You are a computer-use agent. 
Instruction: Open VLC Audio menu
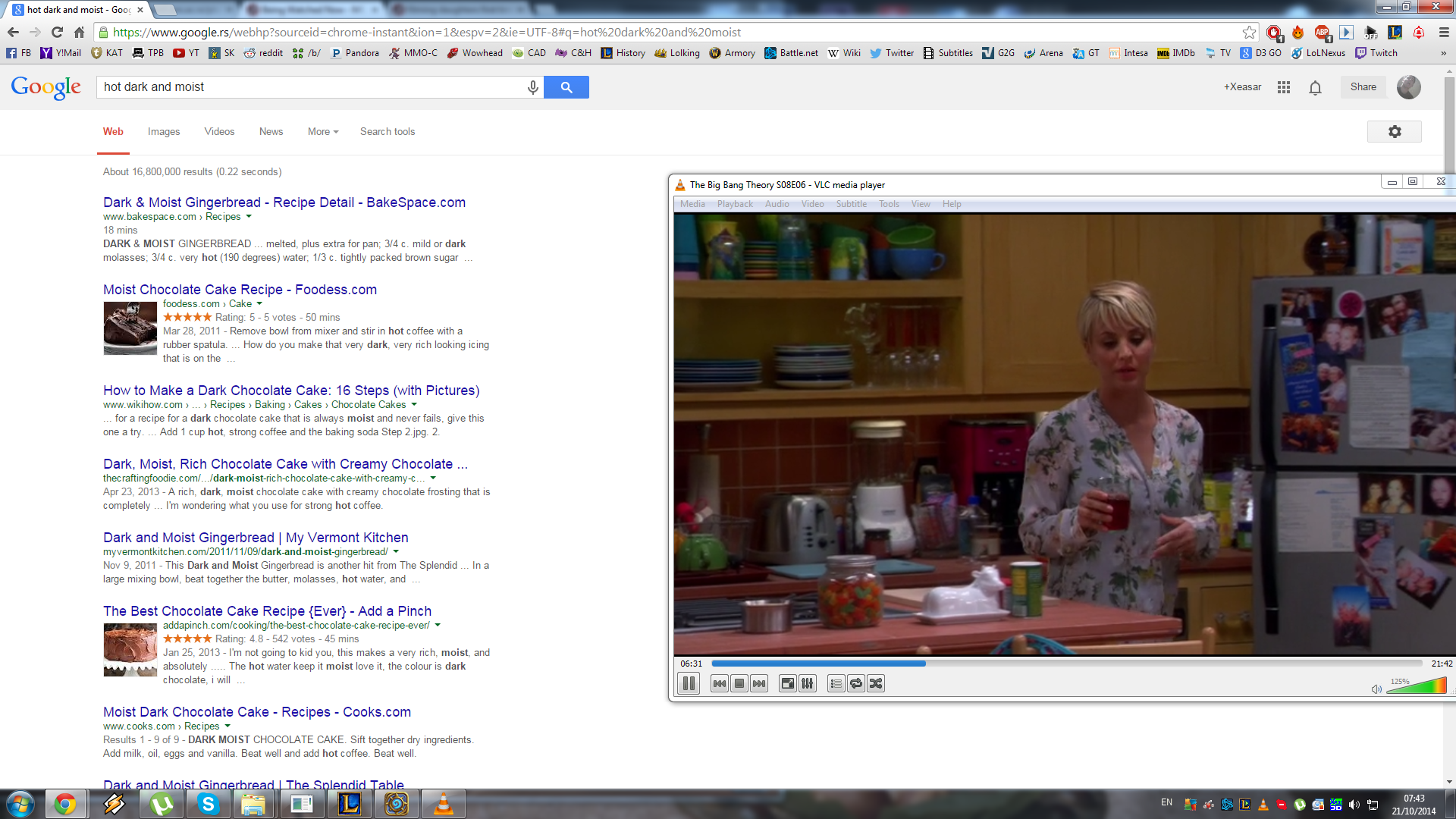(777, 204)
